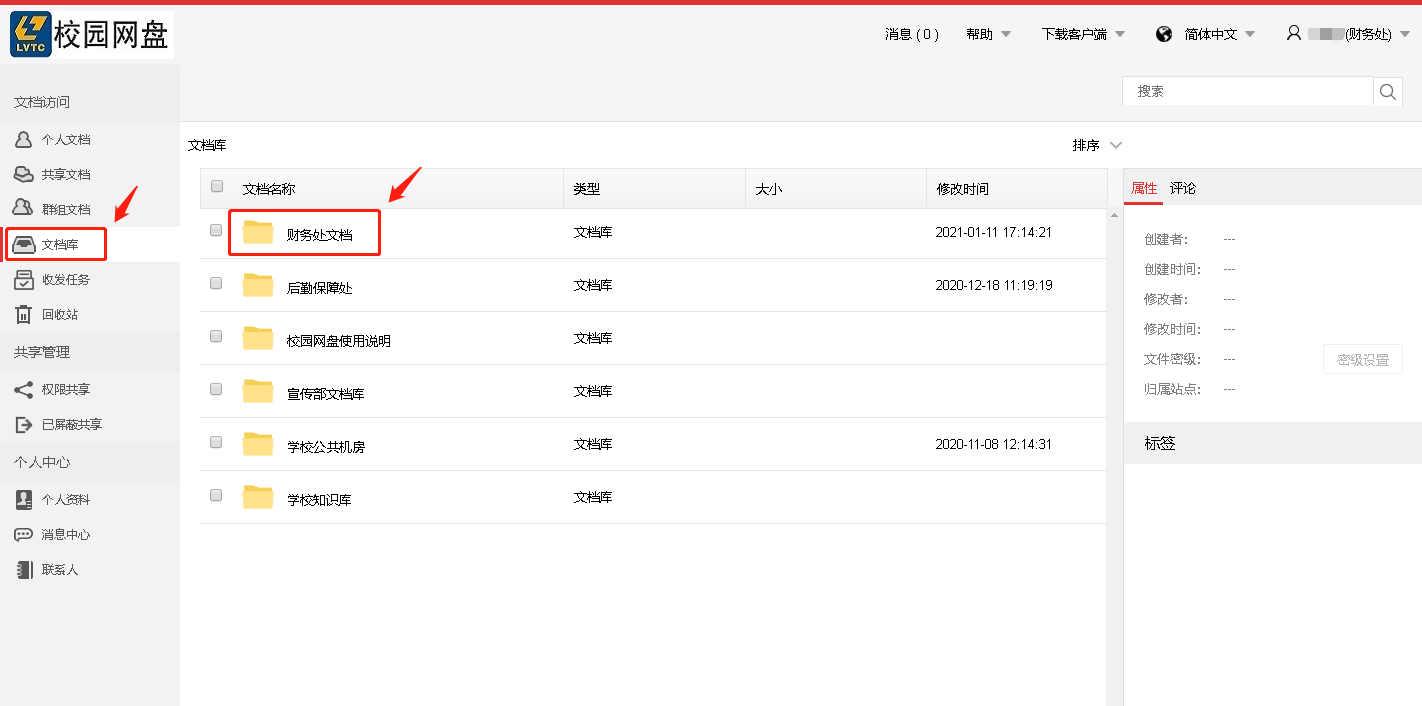
Task: Click into the 搜索 input field
Action: pyautogui.click(x=1248, y=91)
